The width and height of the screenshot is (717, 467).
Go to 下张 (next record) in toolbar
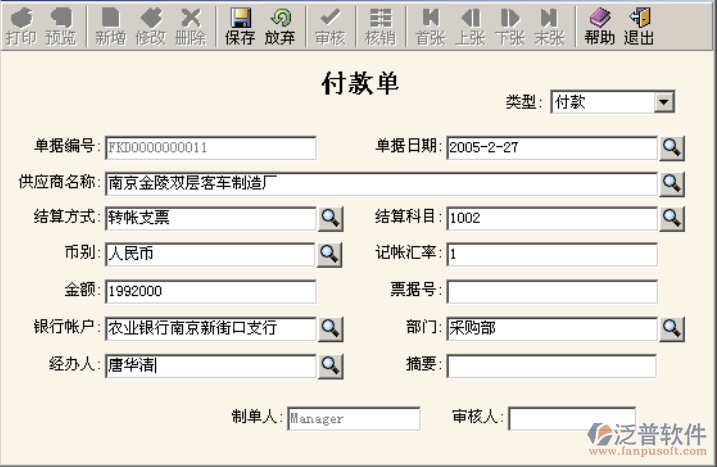[x=510, y=26]
